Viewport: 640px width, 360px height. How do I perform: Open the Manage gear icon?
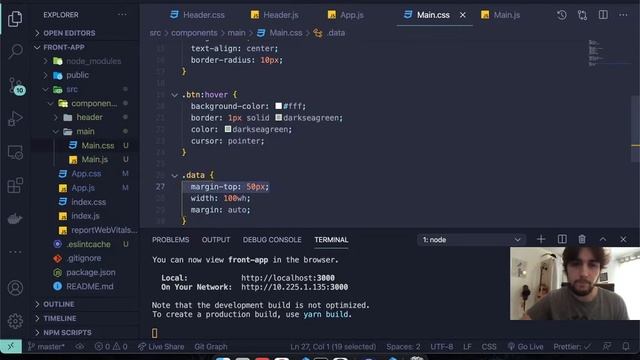tap(15, 321)
